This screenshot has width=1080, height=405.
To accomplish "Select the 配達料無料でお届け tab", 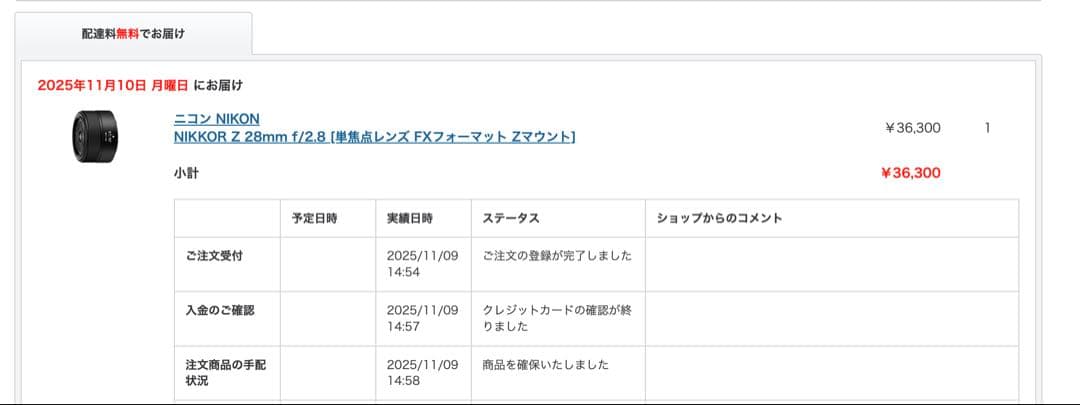I will coord(133,33).
